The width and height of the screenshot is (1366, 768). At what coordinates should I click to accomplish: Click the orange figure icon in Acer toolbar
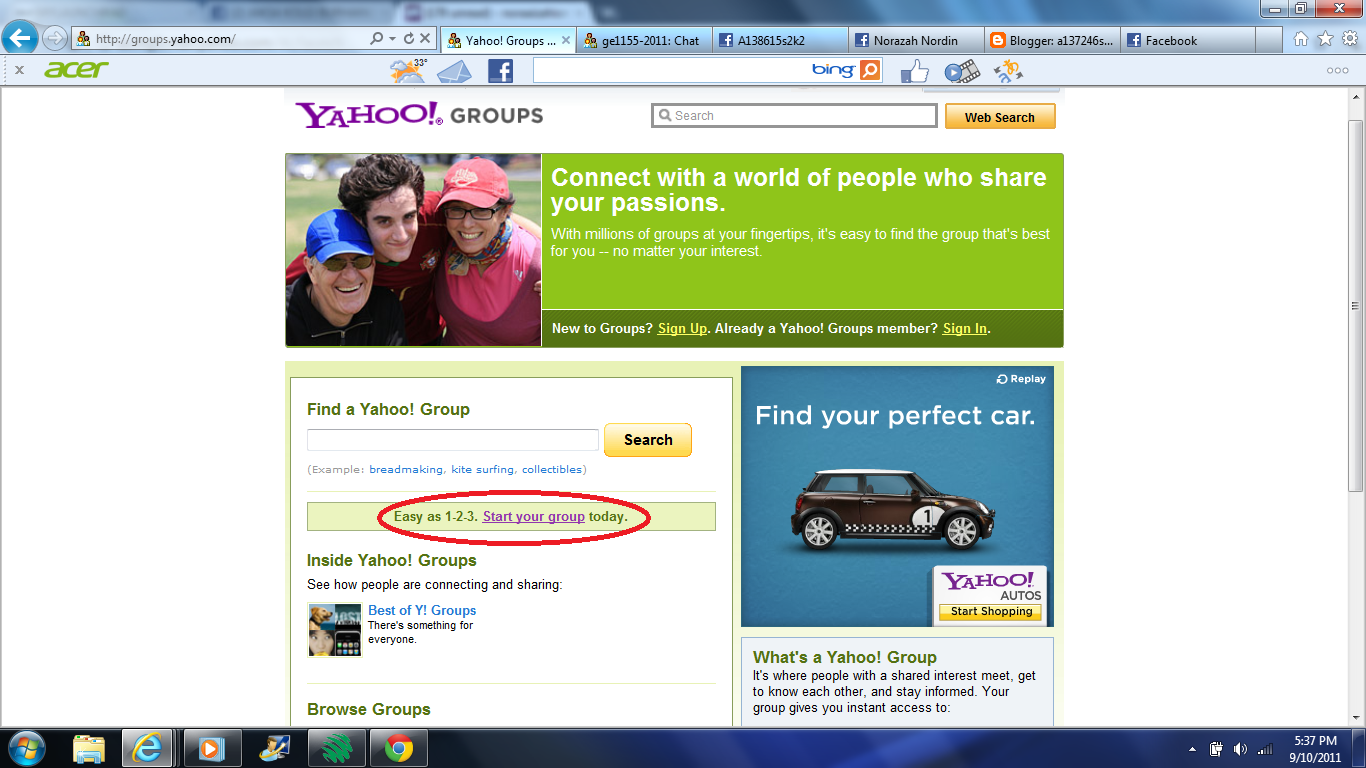tap(1008, 71)
